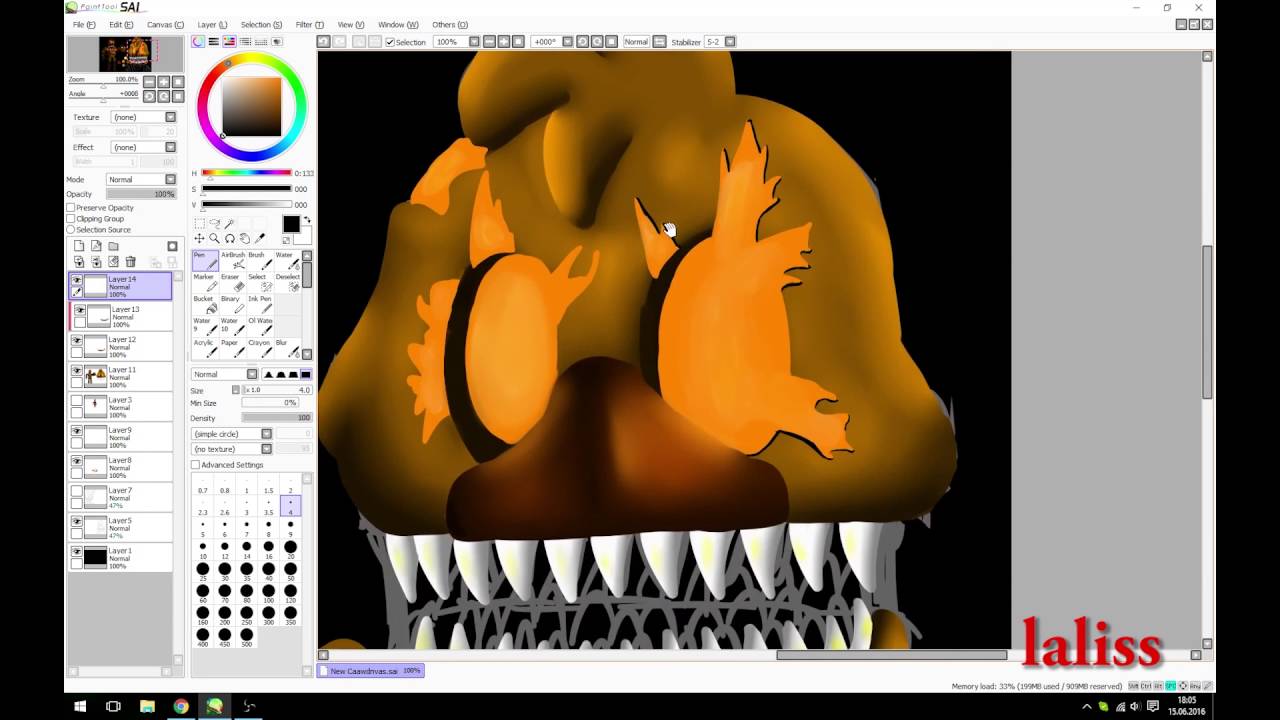Open the File menu
Image resolution: width=1280 pixels, height=720 pixels.
(x=84, y=24)
